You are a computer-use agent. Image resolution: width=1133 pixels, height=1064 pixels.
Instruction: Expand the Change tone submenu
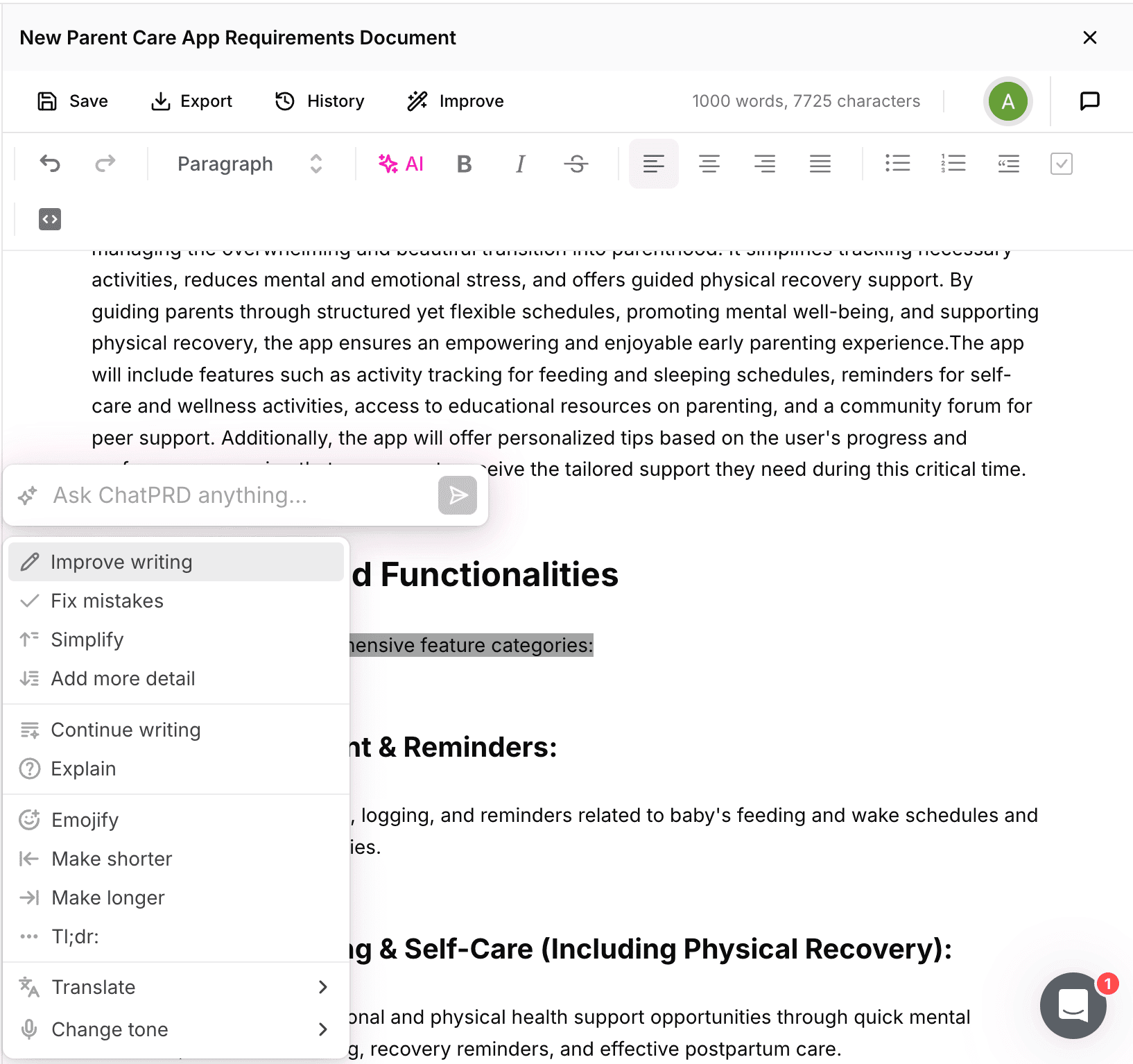[109, 1029]
